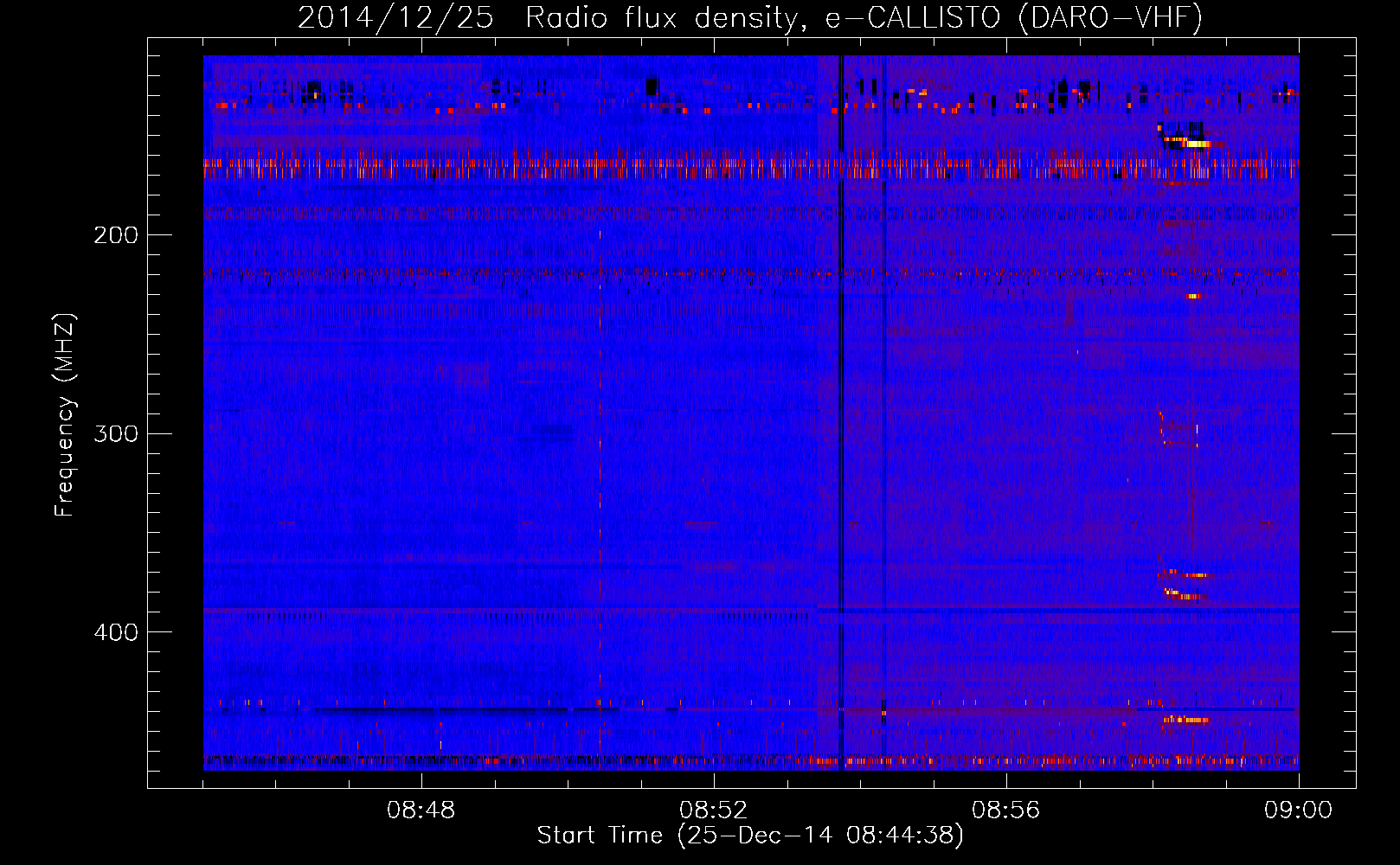Click the 08:52 time tick label
The width and height of the screenshot is (1400, 865).
713,811
